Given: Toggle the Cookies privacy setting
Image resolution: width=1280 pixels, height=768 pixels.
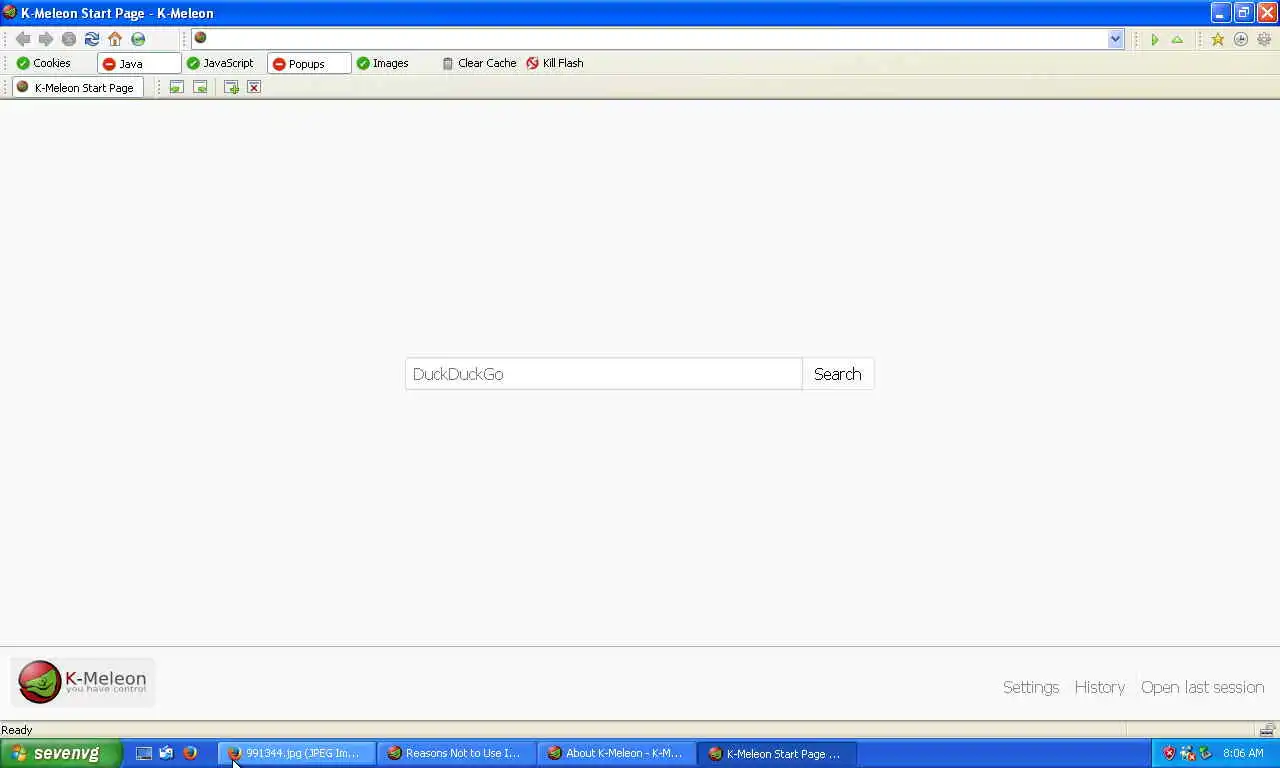Looking at the screenshot, I should 43,63.
